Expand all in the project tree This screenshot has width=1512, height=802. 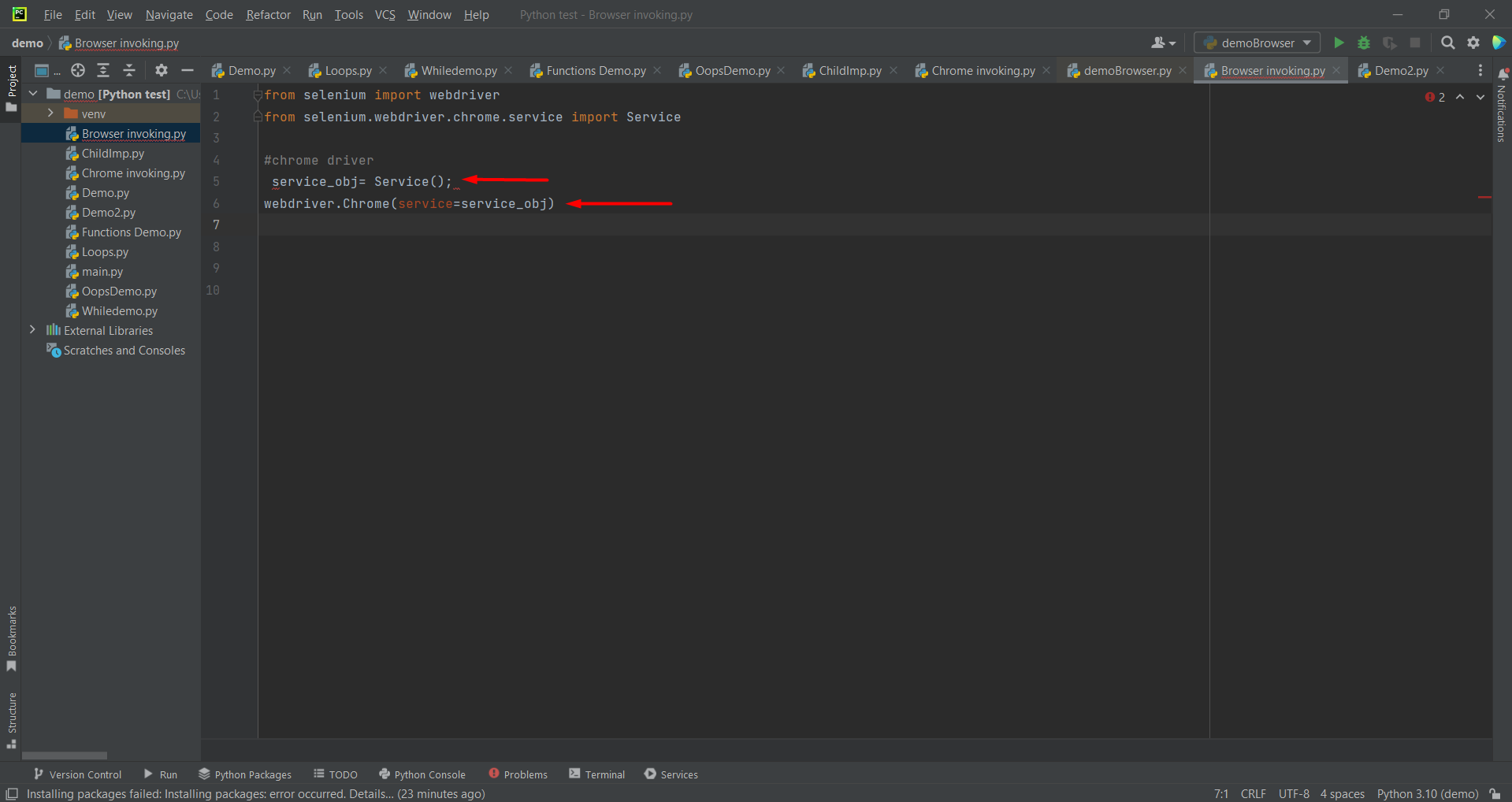coord(103,70)
